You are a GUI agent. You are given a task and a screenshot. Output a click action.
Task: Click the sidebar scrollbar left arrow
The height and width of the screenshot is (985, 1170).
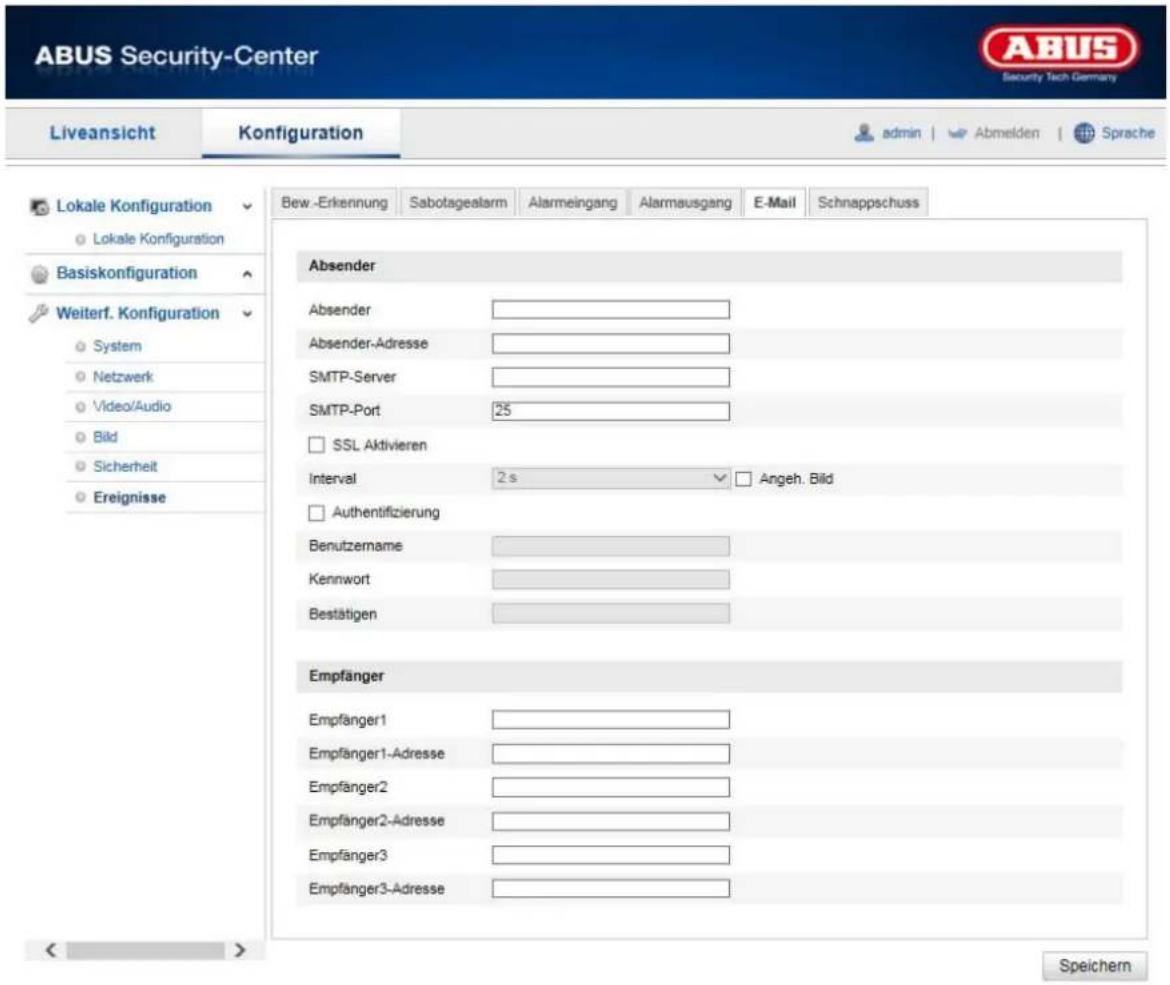50,950
